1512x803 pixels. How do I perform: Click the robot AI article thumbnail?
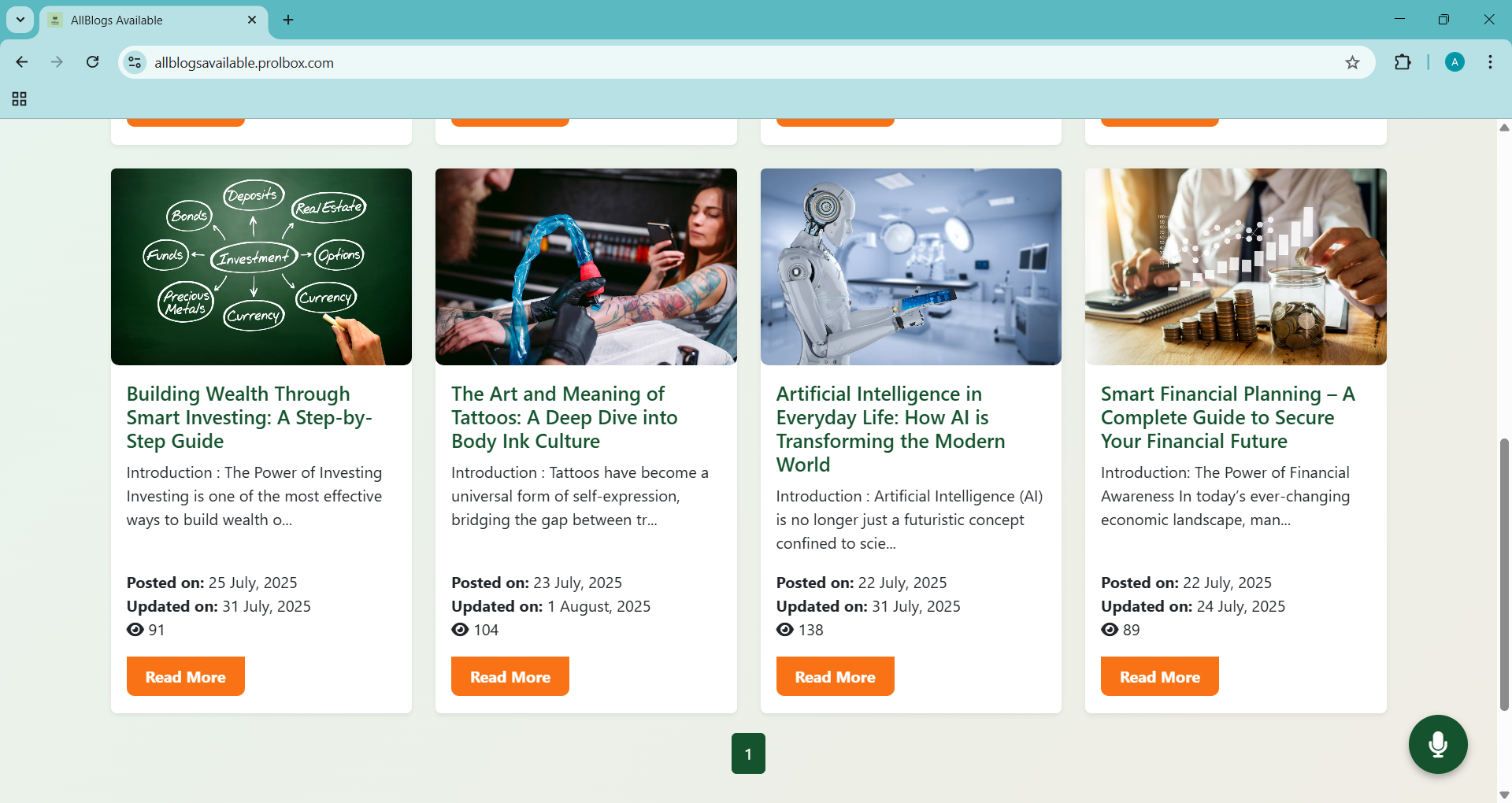point(910,266)
